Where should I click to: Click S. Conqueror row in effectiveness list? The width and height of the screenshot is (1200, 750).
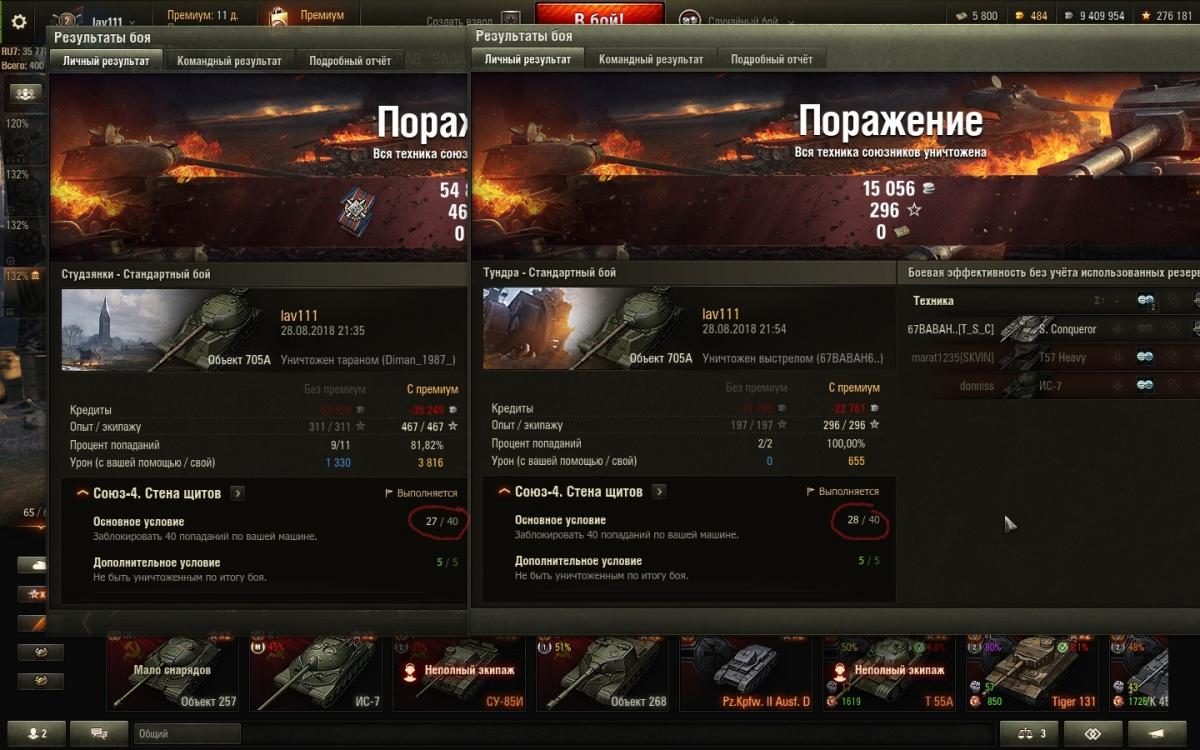pos(1051,329)
